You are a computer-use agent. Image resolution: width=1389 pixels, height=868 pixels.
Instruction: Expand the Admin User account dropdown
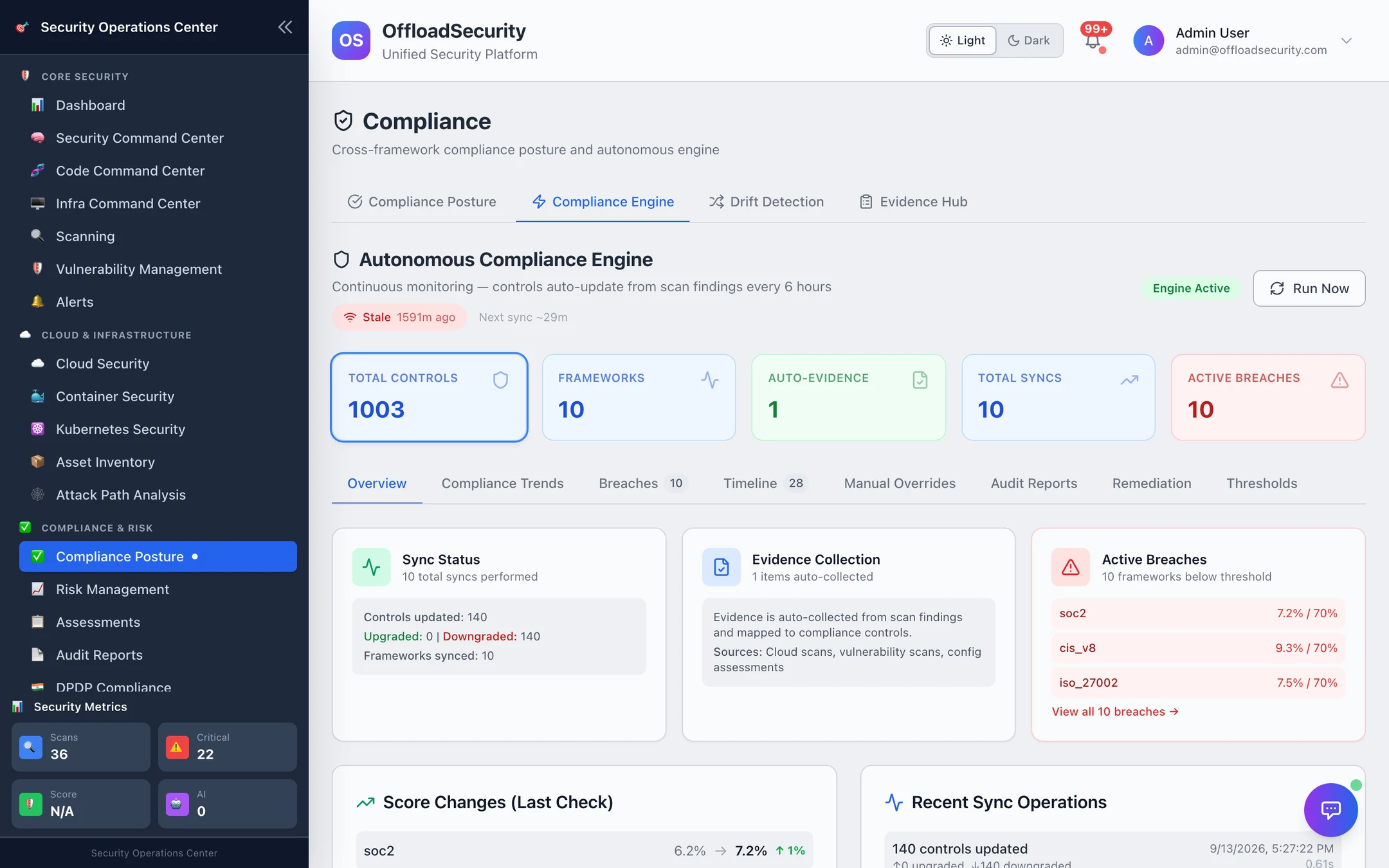[x=1347, y=41]
